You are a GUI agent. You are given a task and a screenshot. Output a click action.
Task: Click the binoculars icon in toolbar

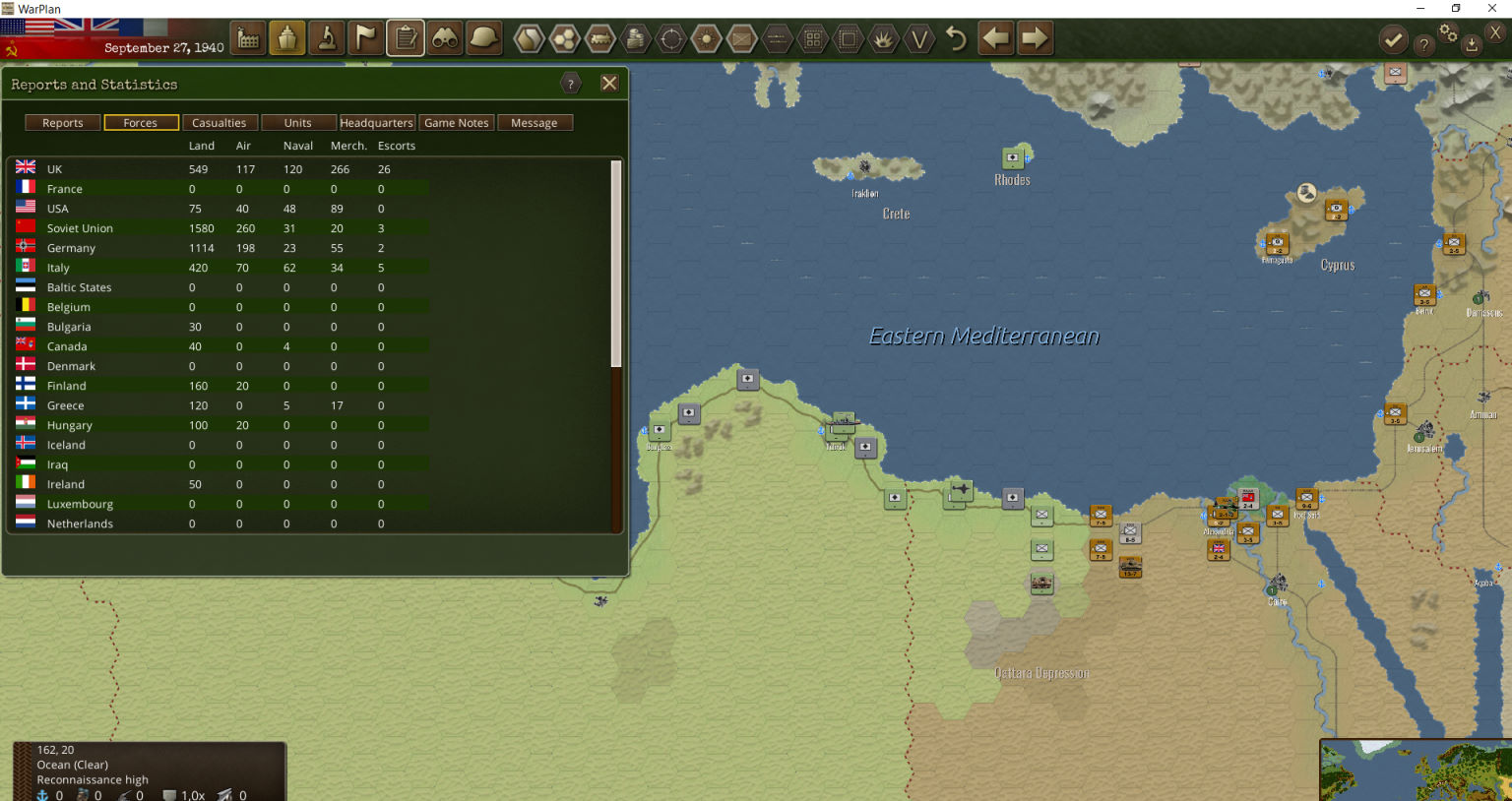445,39
